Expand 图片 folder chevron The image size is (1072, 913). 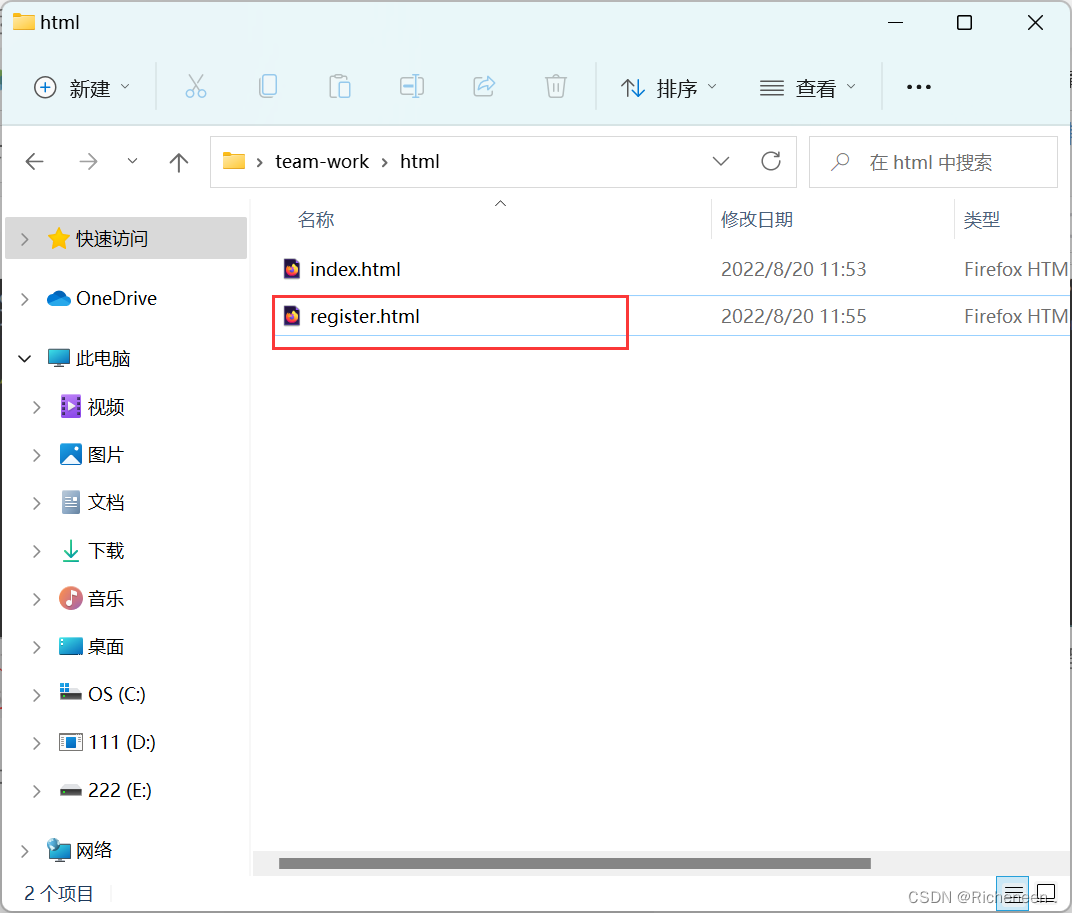tap(37, 455)
